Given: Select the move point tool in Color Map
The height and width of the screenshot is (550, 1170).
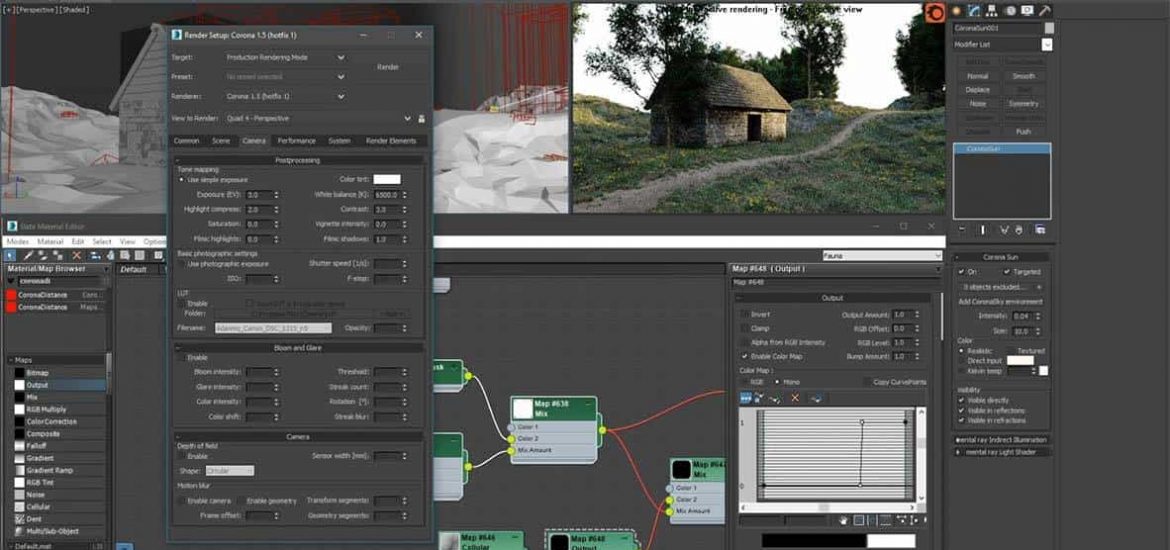Looking at the screenshot, I should click(x=746, y=398).
